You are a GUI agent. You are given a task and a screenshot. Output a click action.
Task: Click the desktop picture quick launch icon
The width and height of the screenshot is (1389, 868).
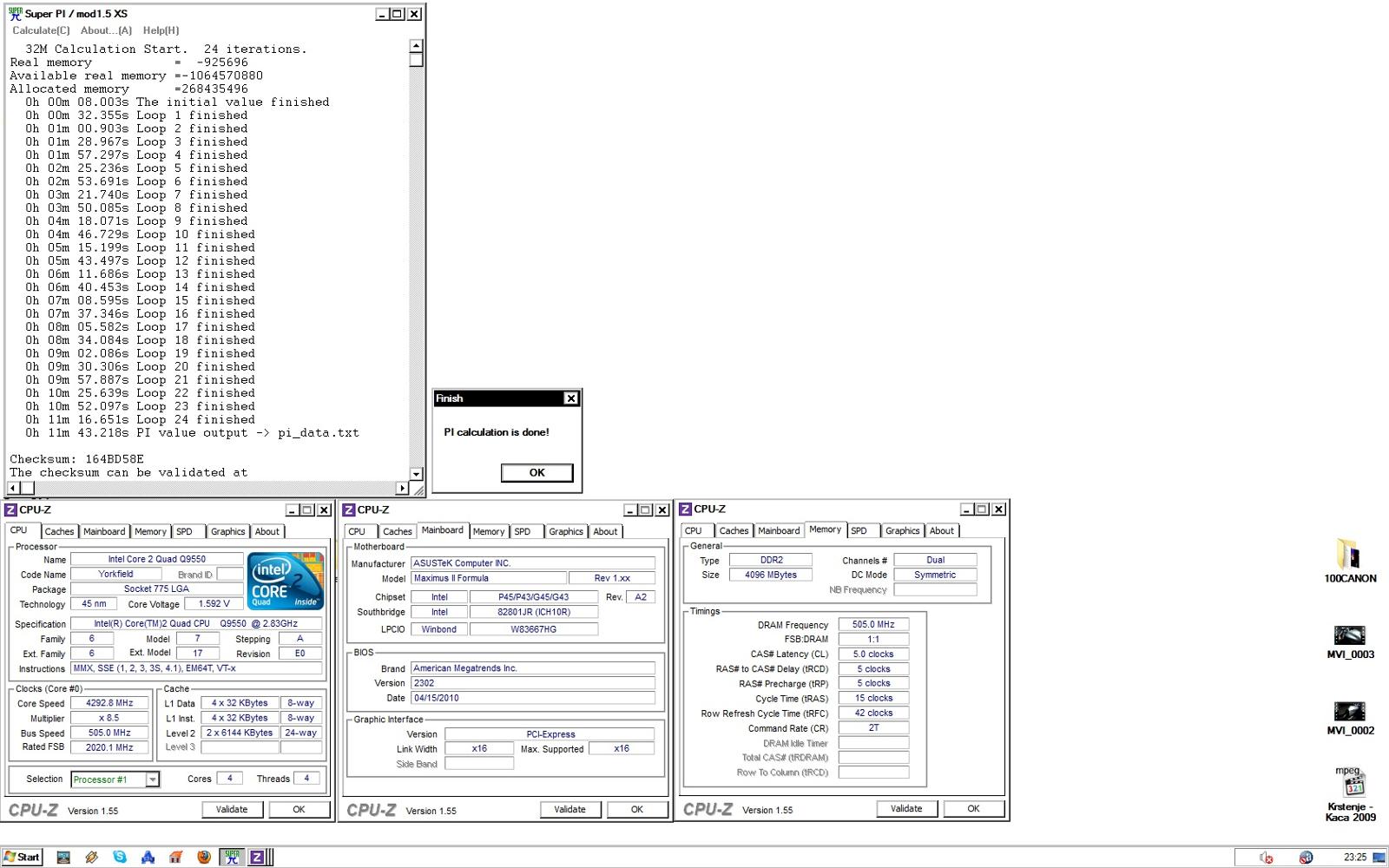click(63, 857)
